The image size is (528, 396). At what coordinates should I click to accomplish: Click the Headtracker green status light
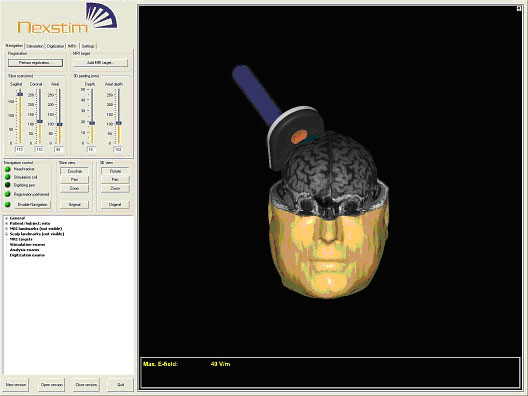7,169
